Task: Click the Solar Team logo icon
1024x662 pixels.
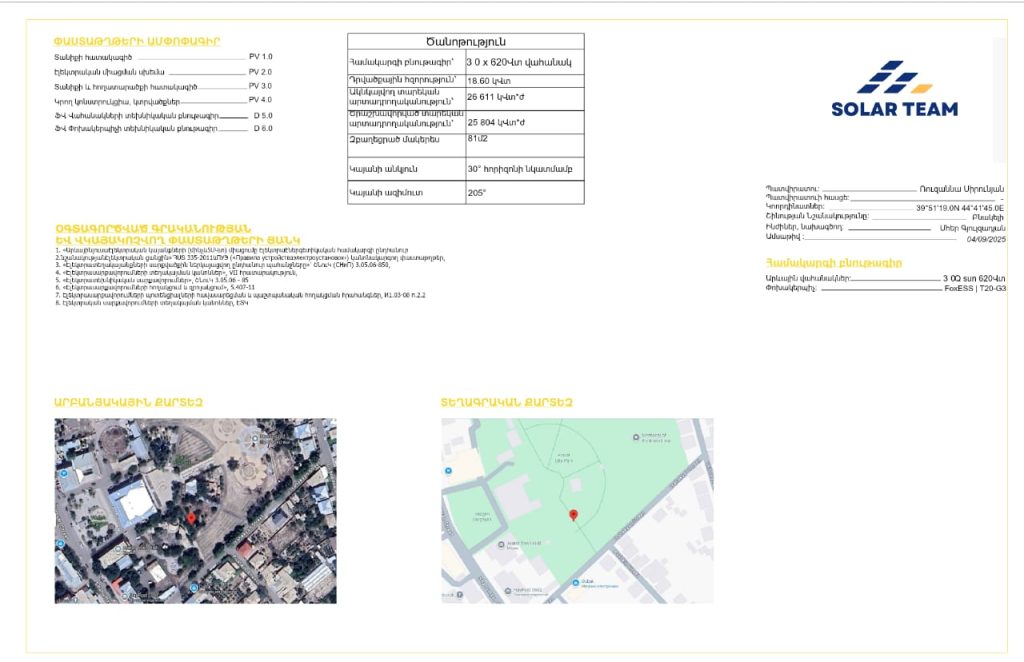Action: pyautogui.click(x=893, y=78)
